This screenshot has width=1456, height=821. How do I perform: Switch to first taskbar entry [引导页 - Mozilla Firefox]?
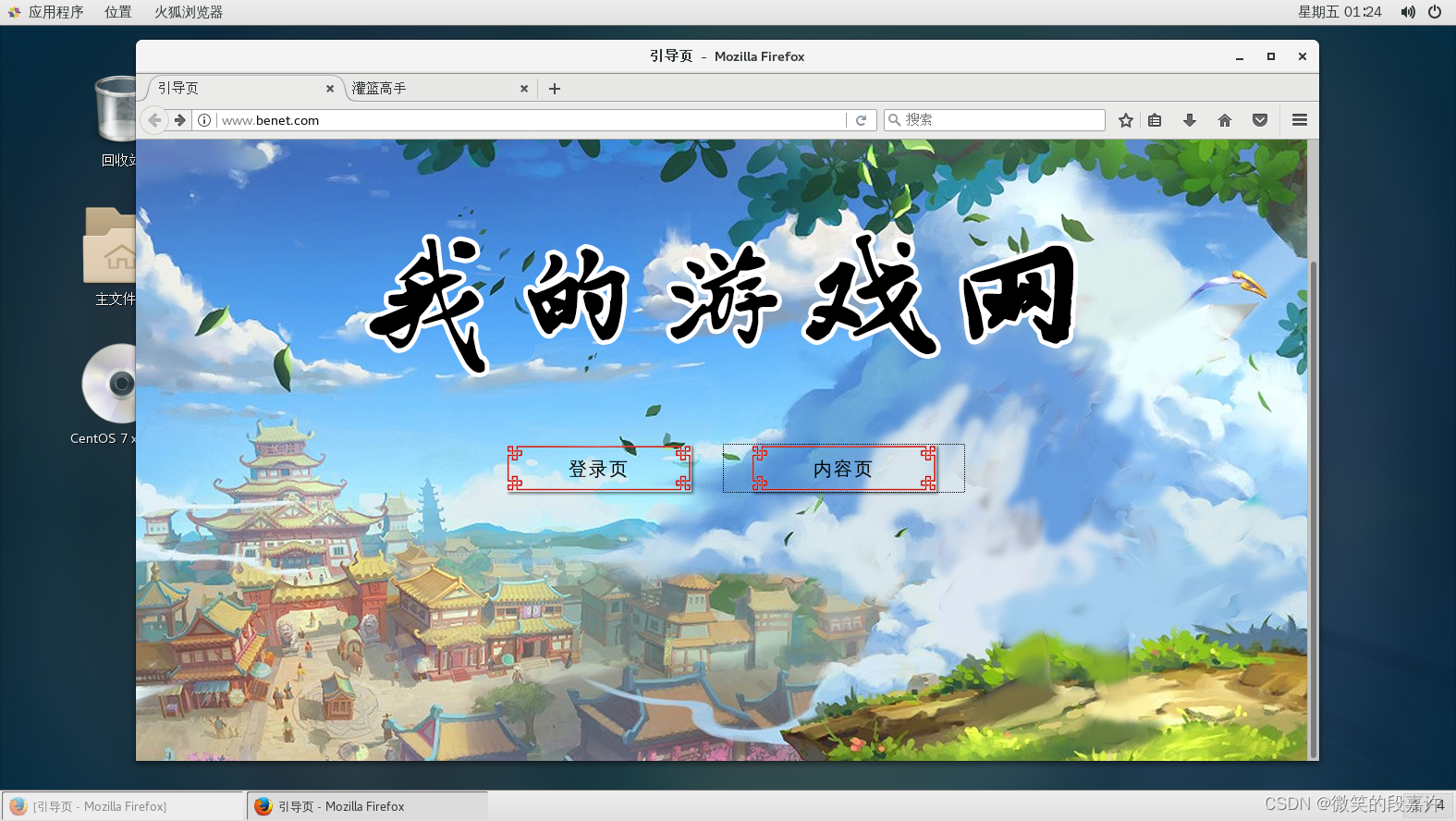point(122,806)
